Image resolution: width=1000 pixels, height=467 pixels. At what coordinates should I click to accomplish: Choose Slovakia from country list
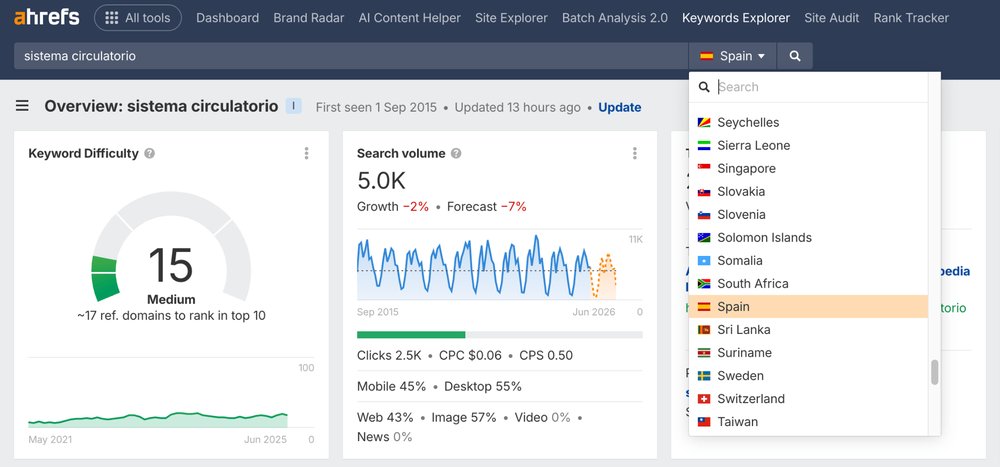(x=809, y=191)
